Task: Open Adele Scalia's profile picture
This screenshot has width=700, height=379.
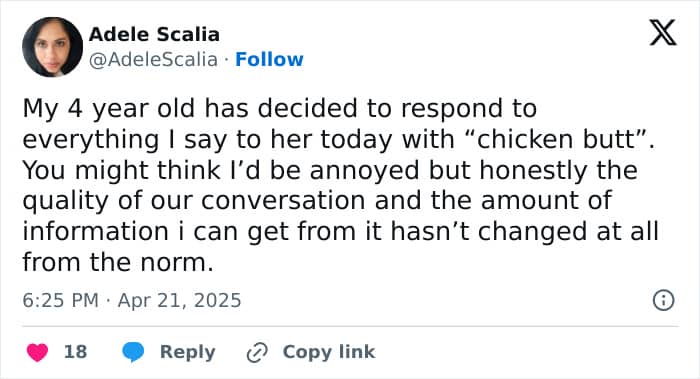Action: (x=52, y=47)
